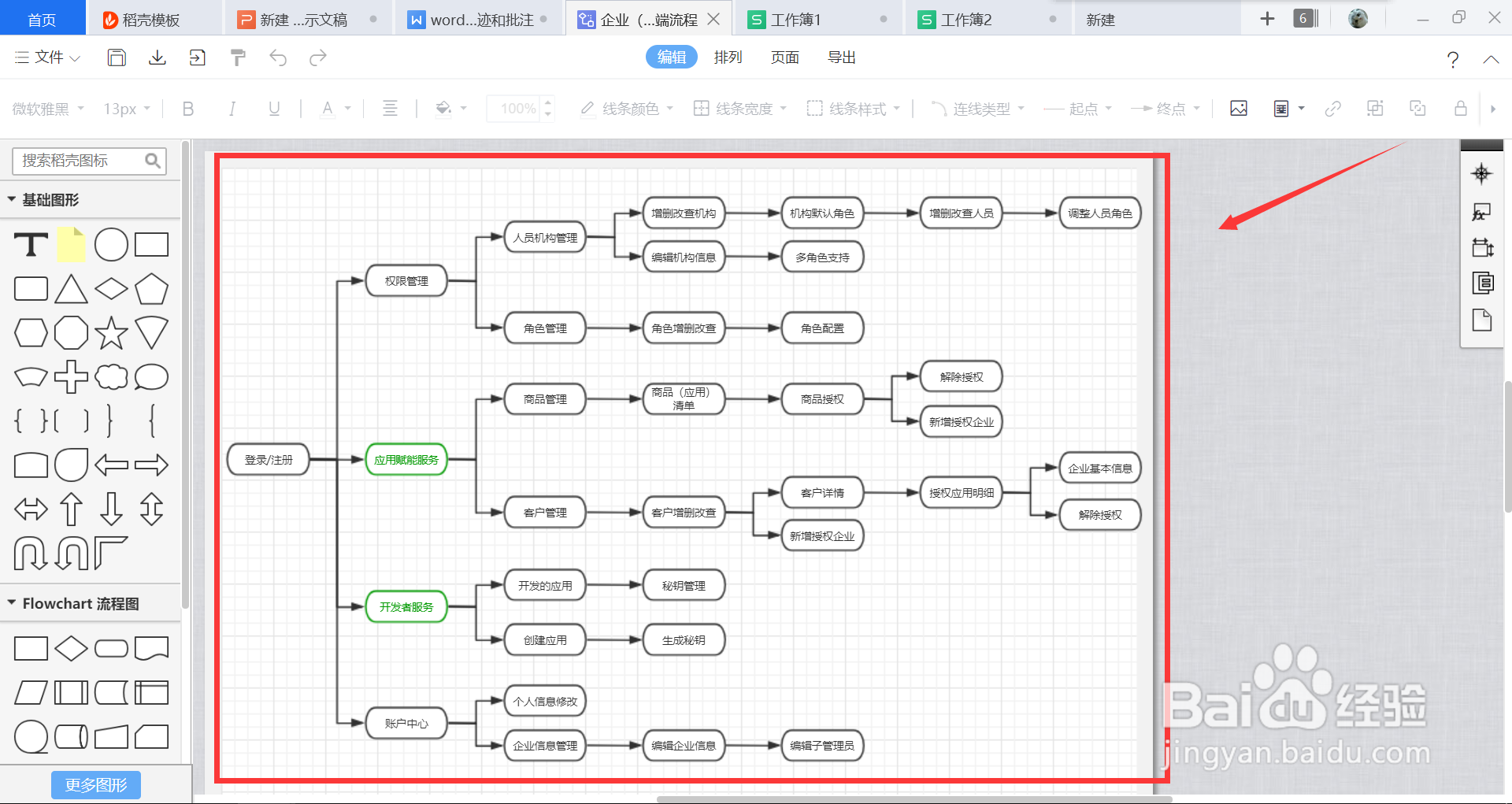Viewport: 1512px width, 804px height.
Task: Toggle underline formatting
Action: [274, 109]
